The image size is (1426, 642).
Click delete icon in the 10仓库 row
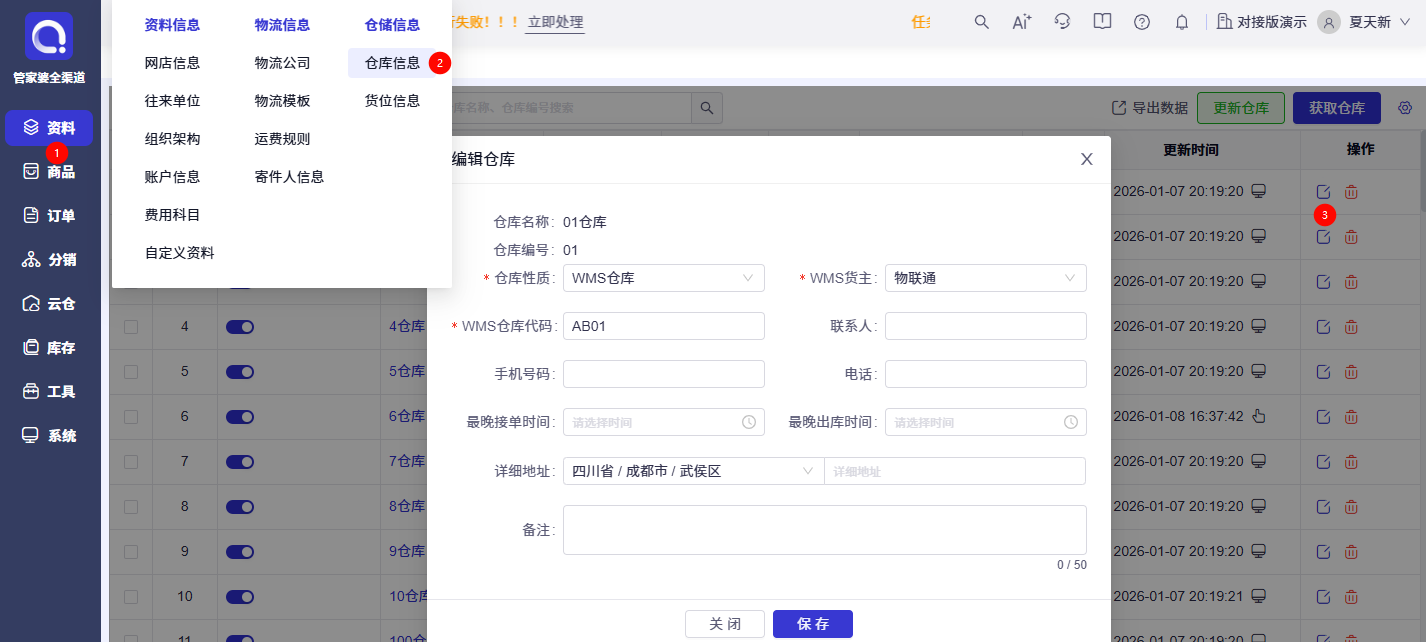point(1351,596)
